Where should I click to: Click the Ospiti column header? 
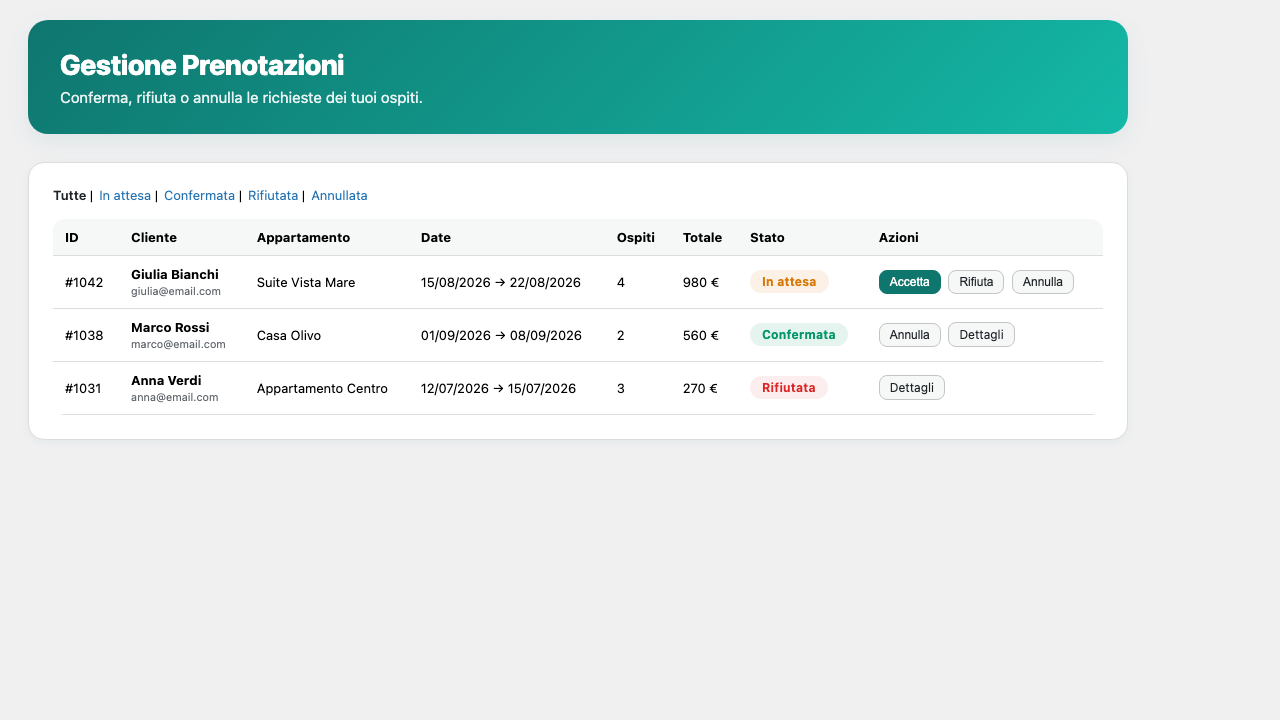pyautogui.click(x=636, y=238)
